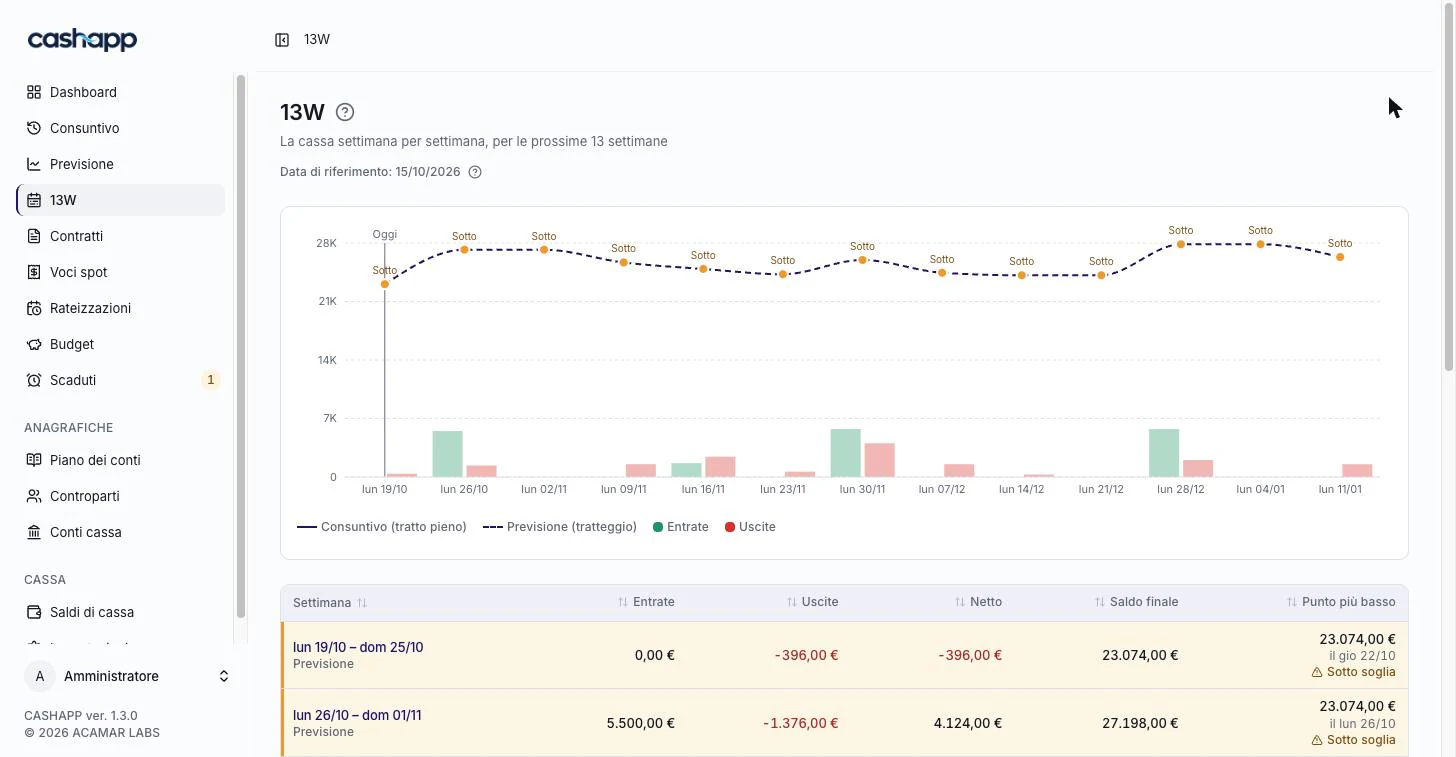The image size is (1456, 757).
Task: Open the Dashboard menu item
Action: [x=121, y=92]
